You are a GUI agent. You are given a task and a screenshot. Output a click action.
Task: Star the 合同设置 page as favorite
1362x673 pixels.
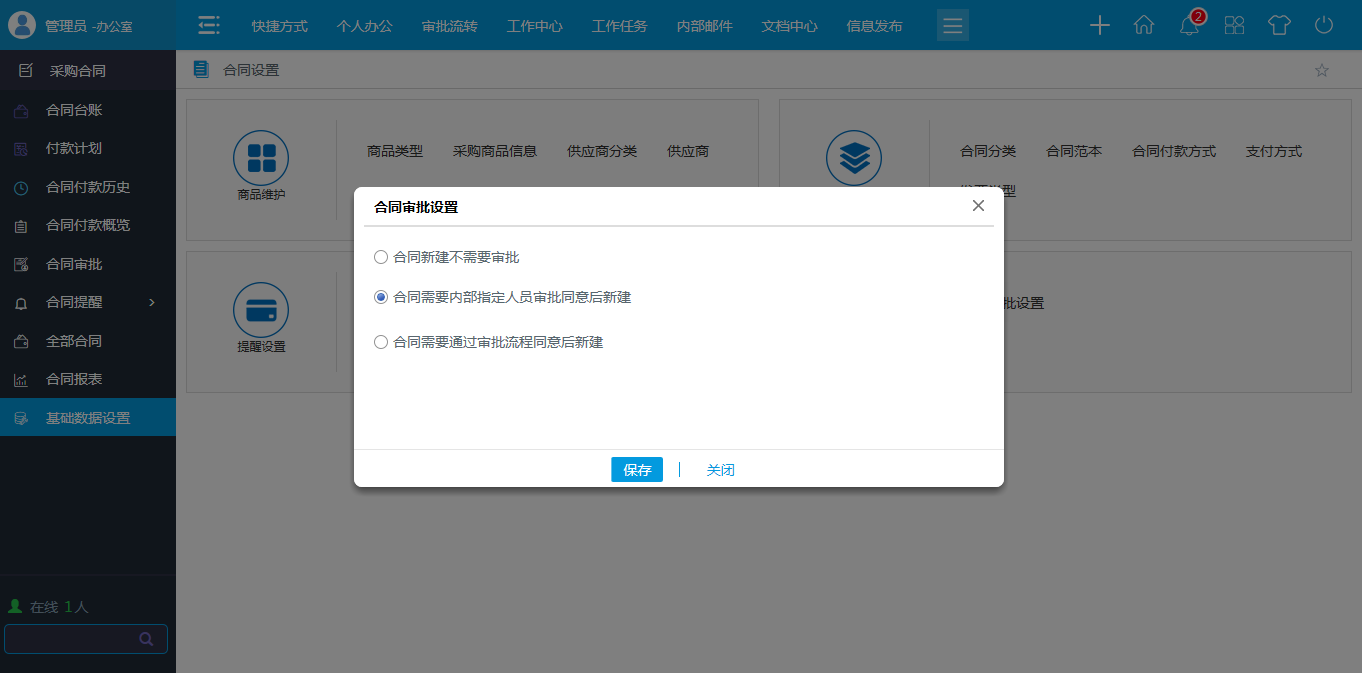tap(1320, 70)
